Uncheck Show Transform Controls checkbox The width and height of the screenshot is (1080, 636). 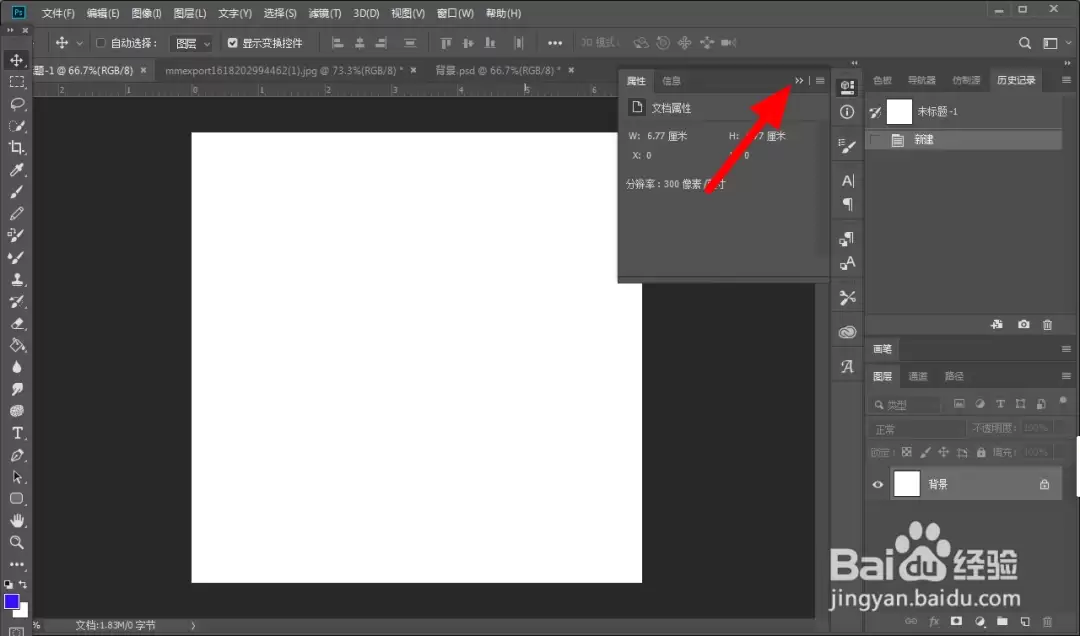(x=233, y=43)
